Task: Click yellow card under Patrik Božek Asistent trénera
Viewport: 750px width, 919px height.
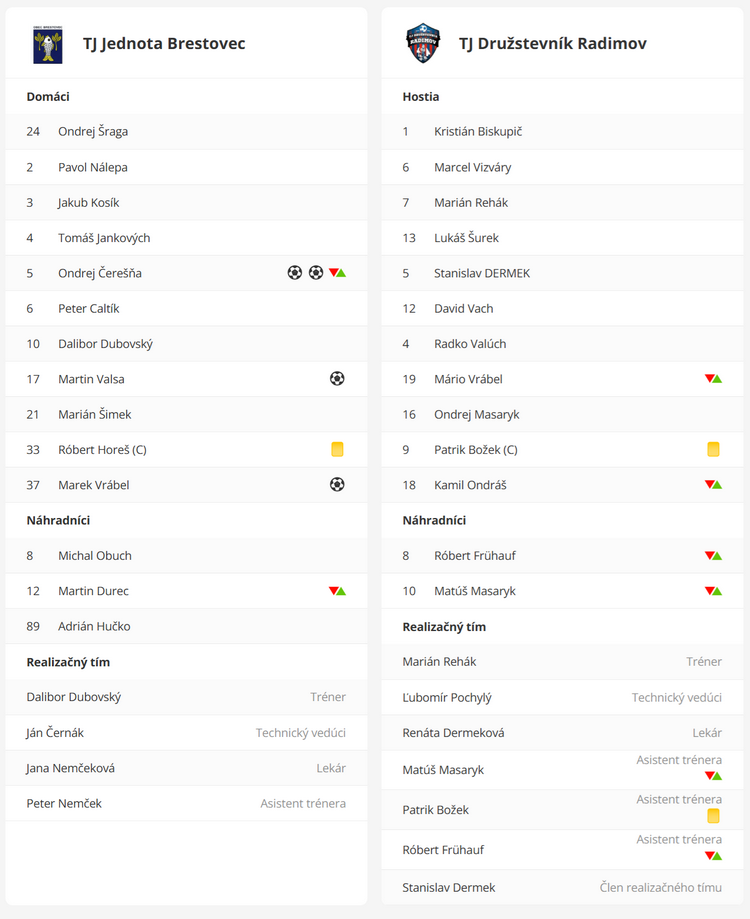Action: point(713,816)
